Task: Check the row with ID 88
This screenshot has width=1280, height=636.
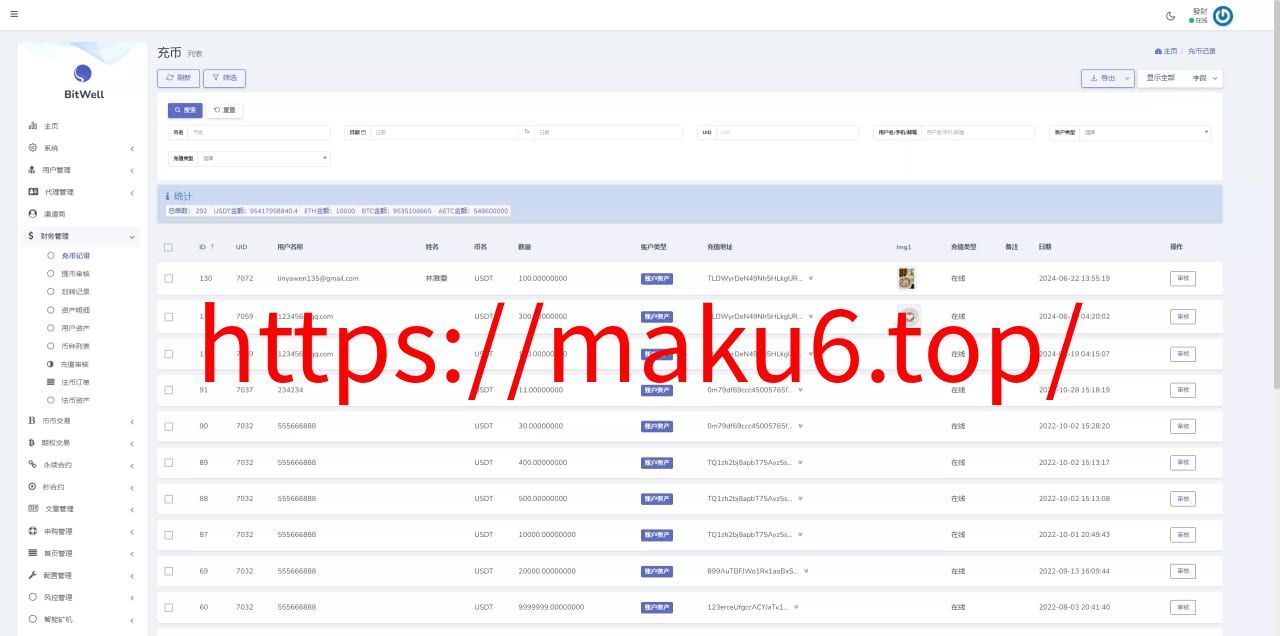Action: tap(169, 499)
